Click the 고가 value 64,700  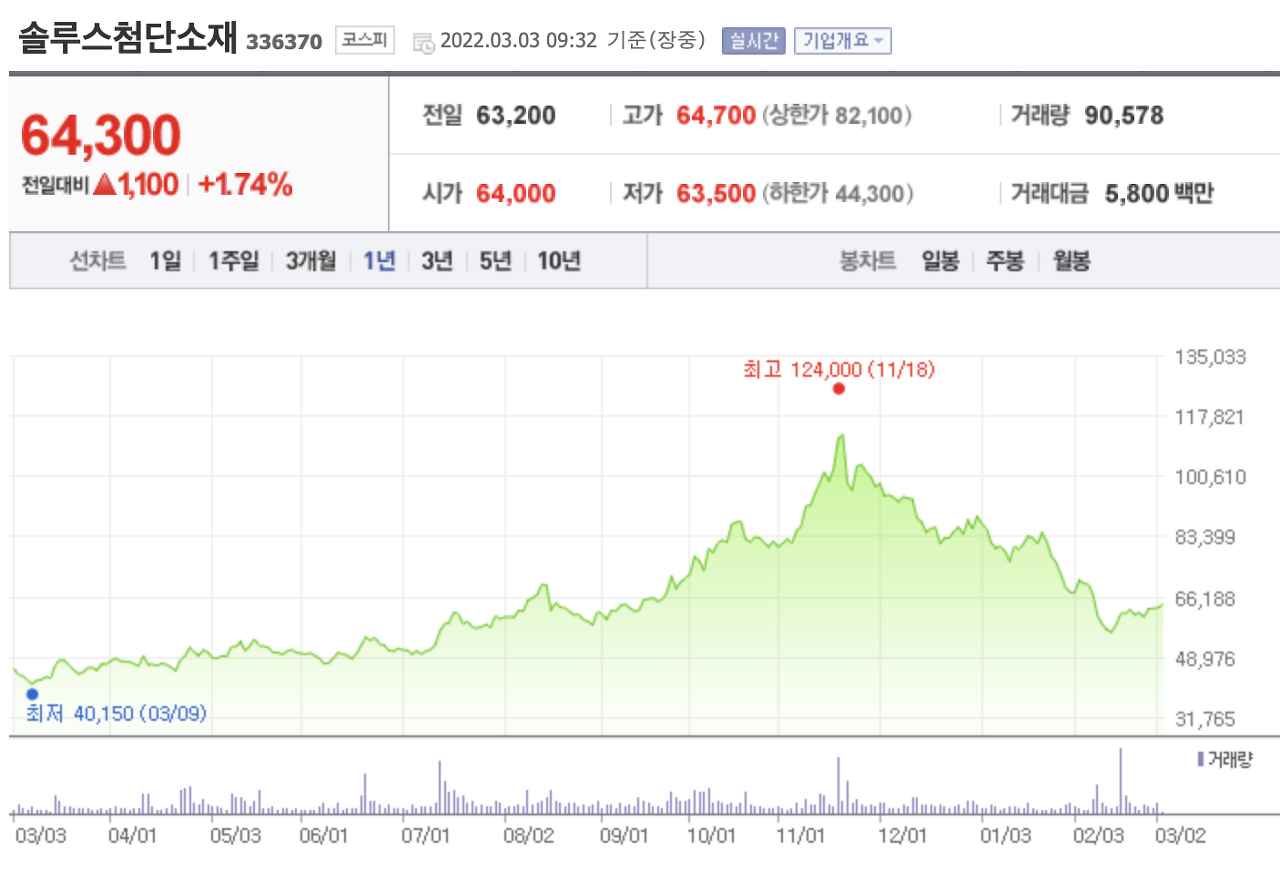(x=716, y=116)
